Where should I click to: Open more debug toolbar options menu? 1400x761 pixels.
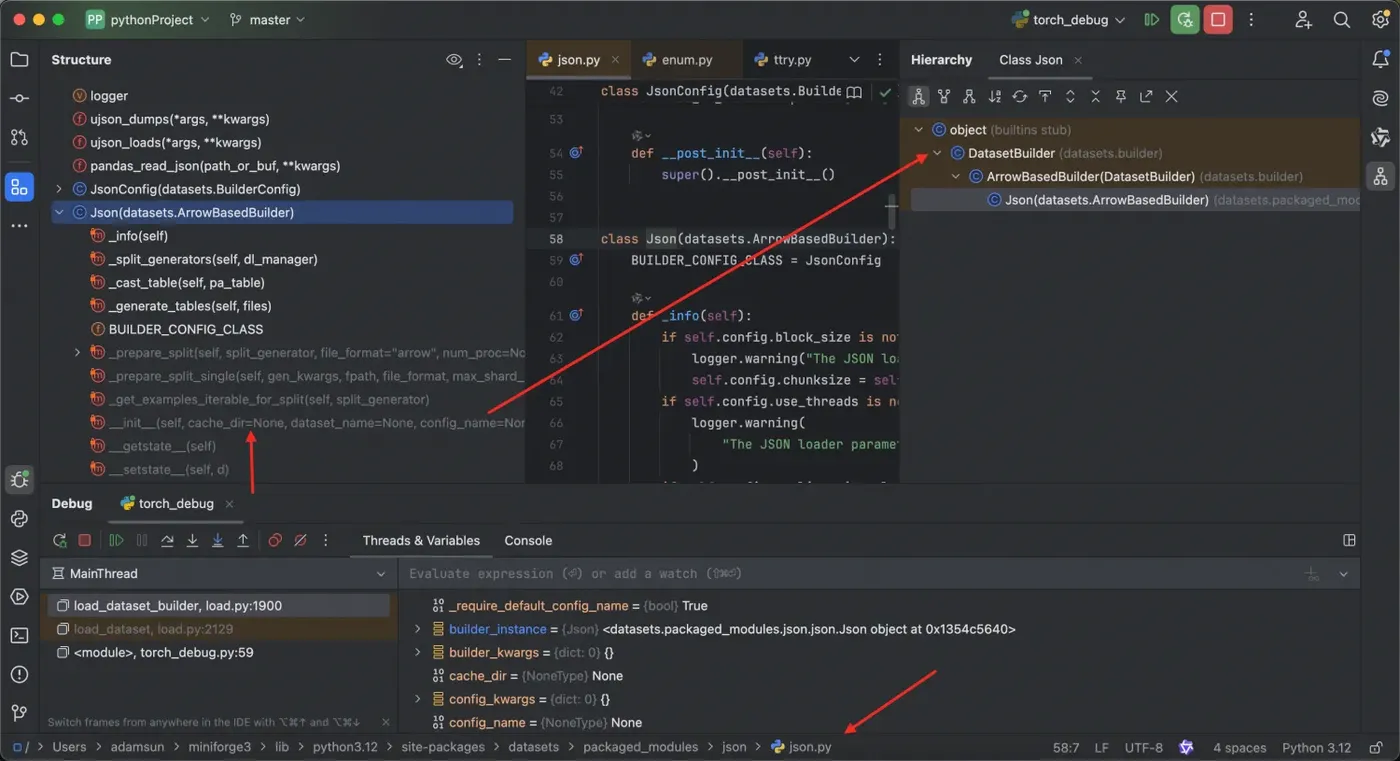tap(326, 541)
